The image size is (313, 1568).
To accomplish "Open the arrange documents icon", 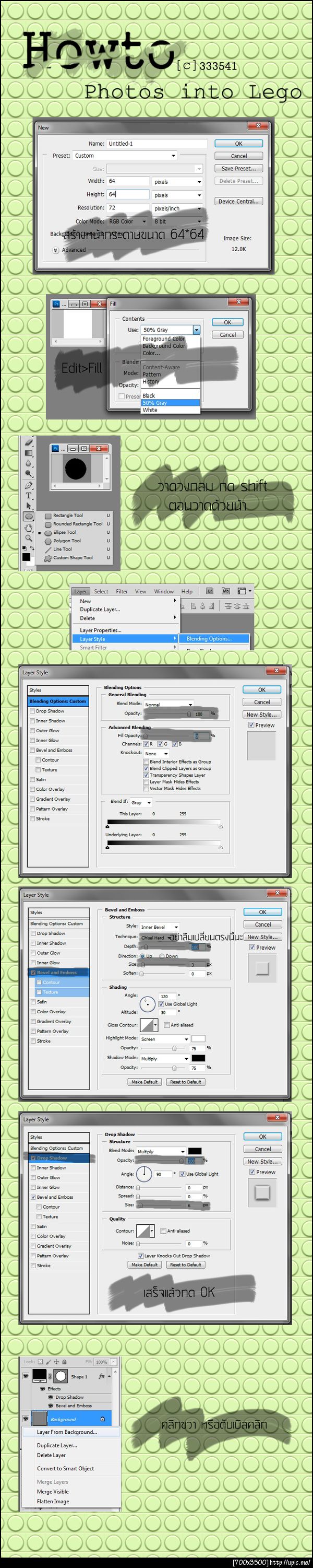I will [x=243, y=591].
